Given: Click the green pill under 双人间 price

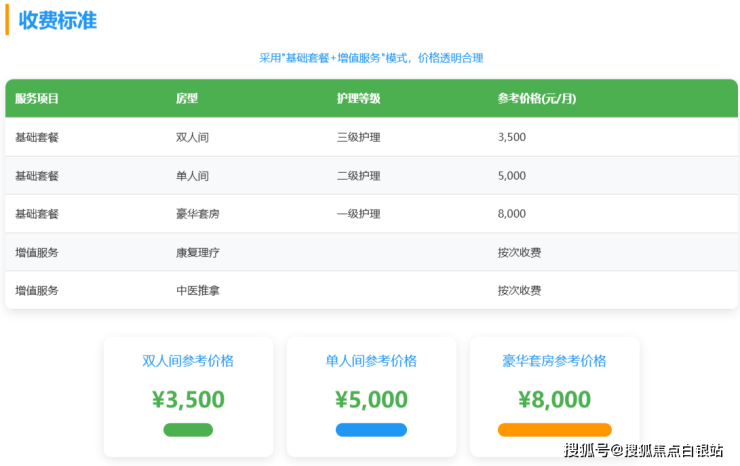Looking at the screenshot, I should (x=188, y=430).
